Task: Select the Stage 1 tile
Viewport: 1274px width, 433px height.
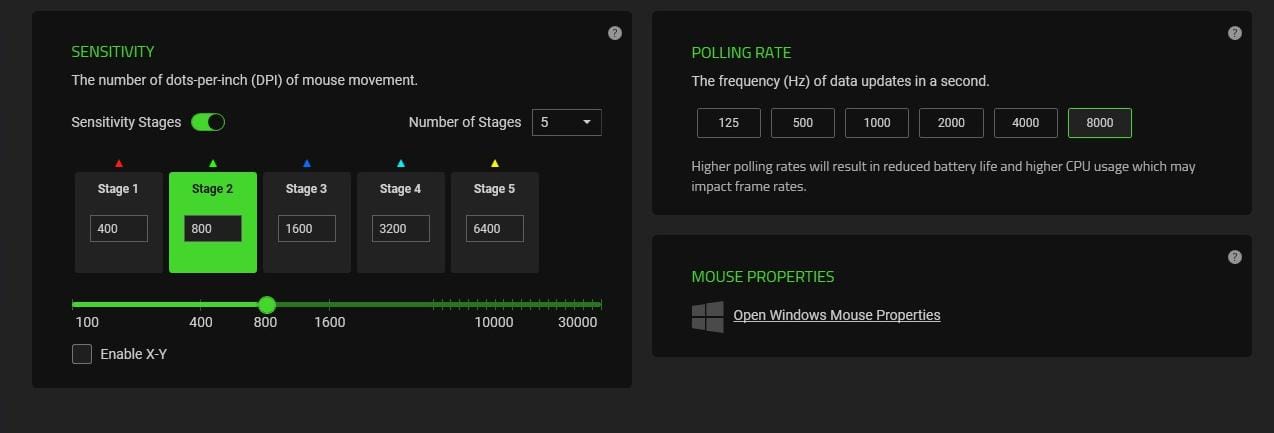Action: point(119,189)
